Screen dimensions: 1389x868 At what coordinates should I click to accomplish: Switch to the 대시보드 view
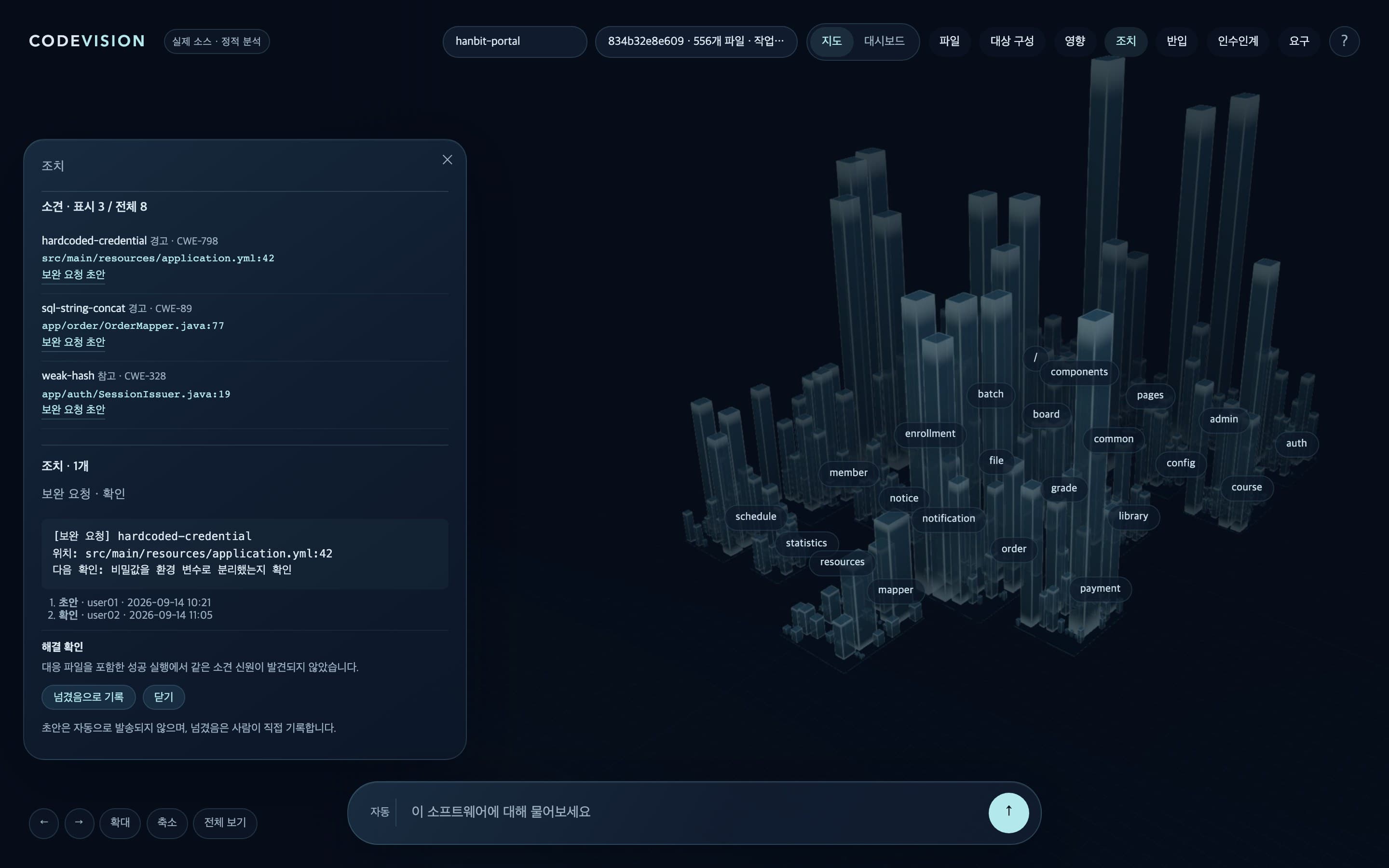pyautogui.click(x=884, y=41)
